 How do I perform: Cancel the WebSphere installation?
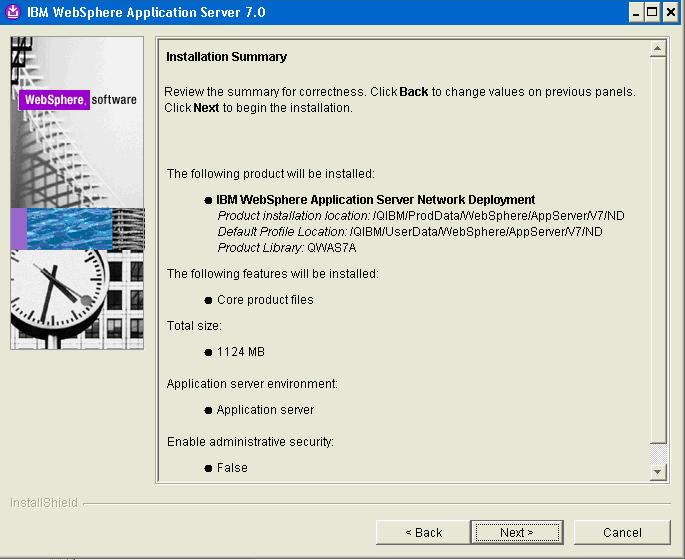622,532
